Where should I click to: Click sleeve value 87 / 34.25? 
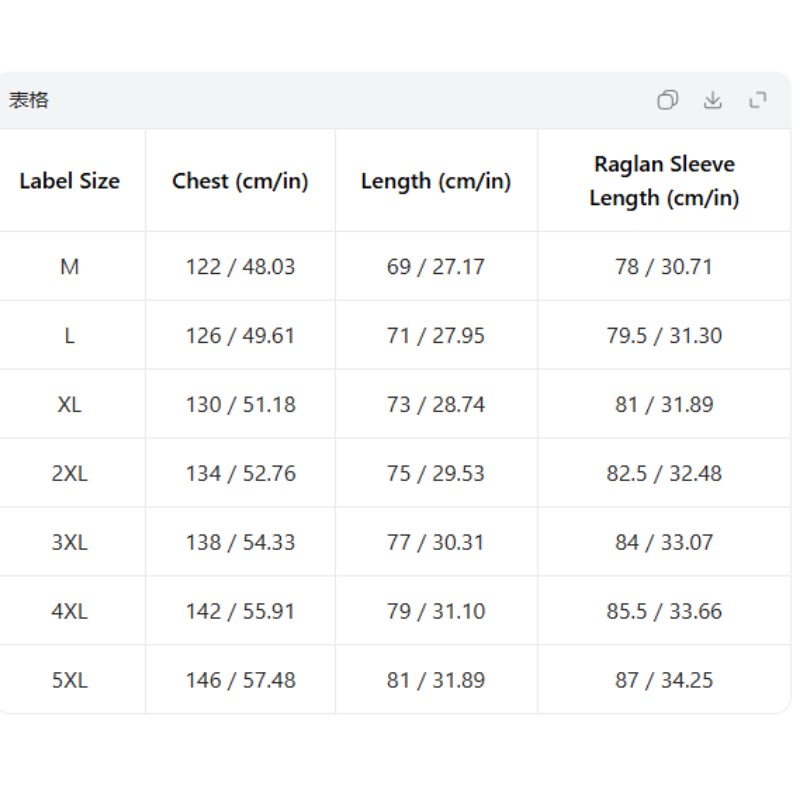tap(664, 680)
